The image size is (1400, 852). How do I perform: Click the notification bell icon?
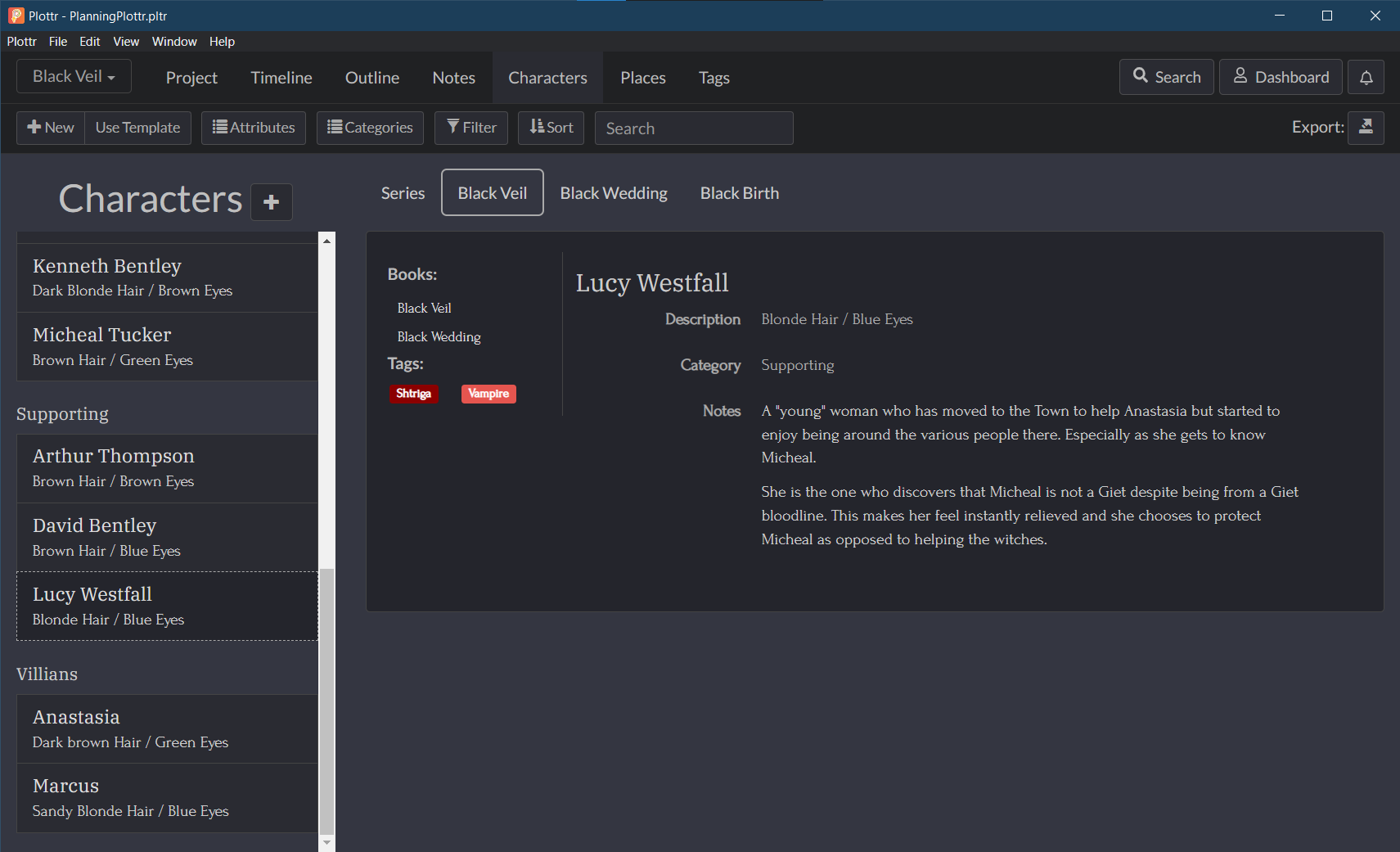click(1366, 78)
